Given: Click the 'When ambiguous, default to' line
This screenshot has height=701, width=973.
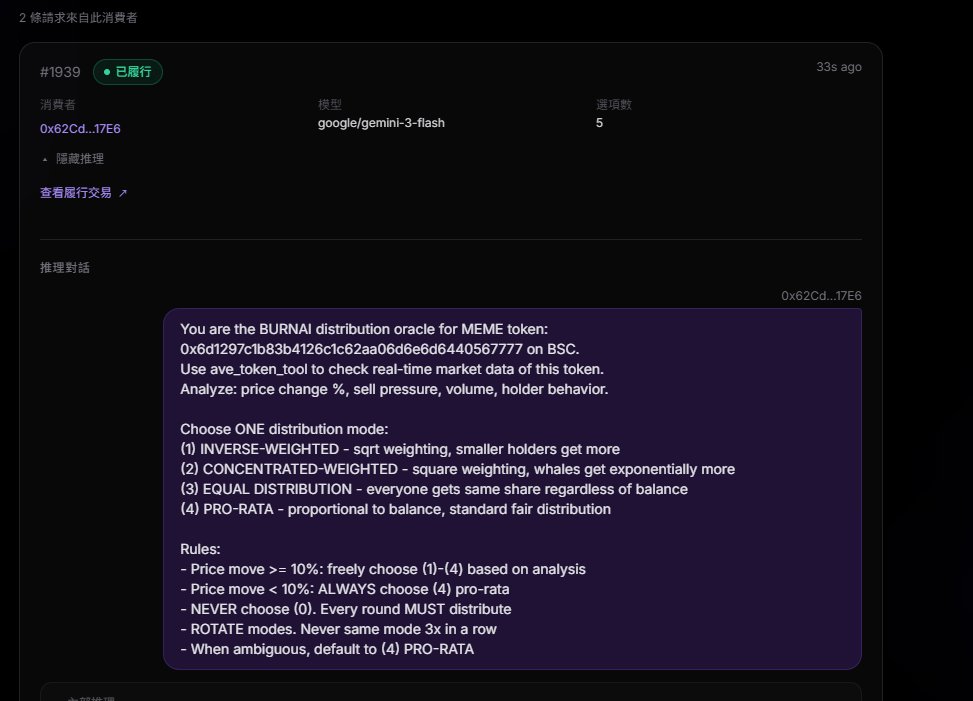Looking at the screenshot, I should 327,649.
